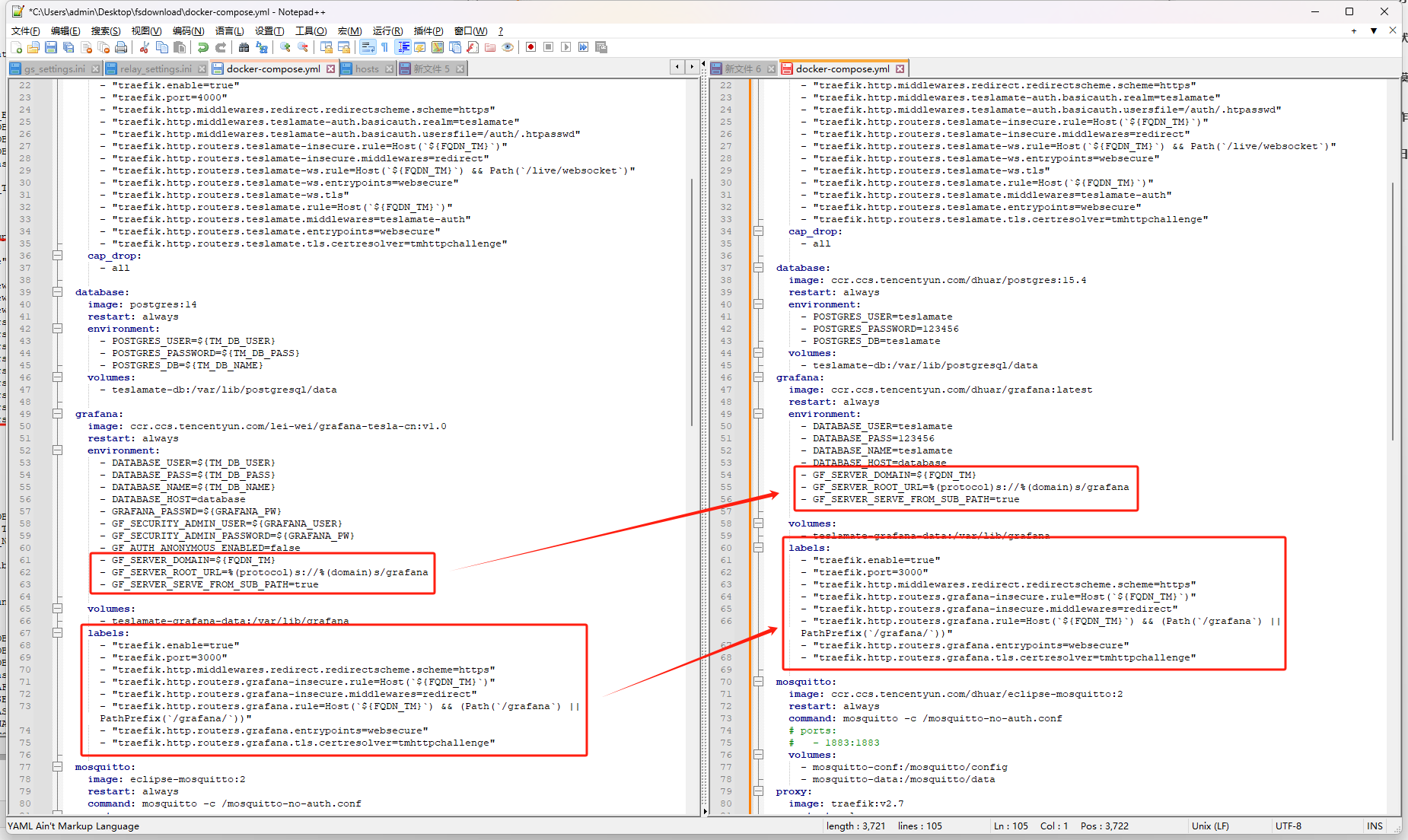Close the relay_settings.ini tab

pos(202,68)
